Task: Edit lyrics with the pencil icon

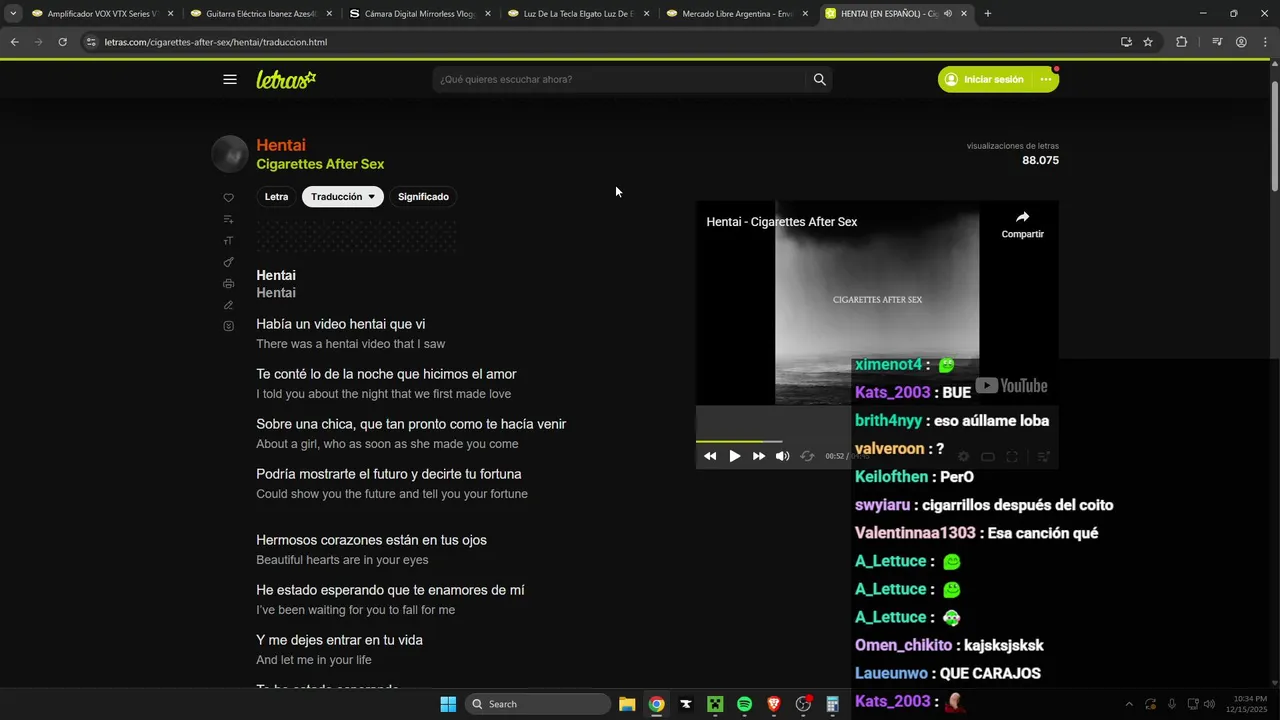Action: click(228, 305)
